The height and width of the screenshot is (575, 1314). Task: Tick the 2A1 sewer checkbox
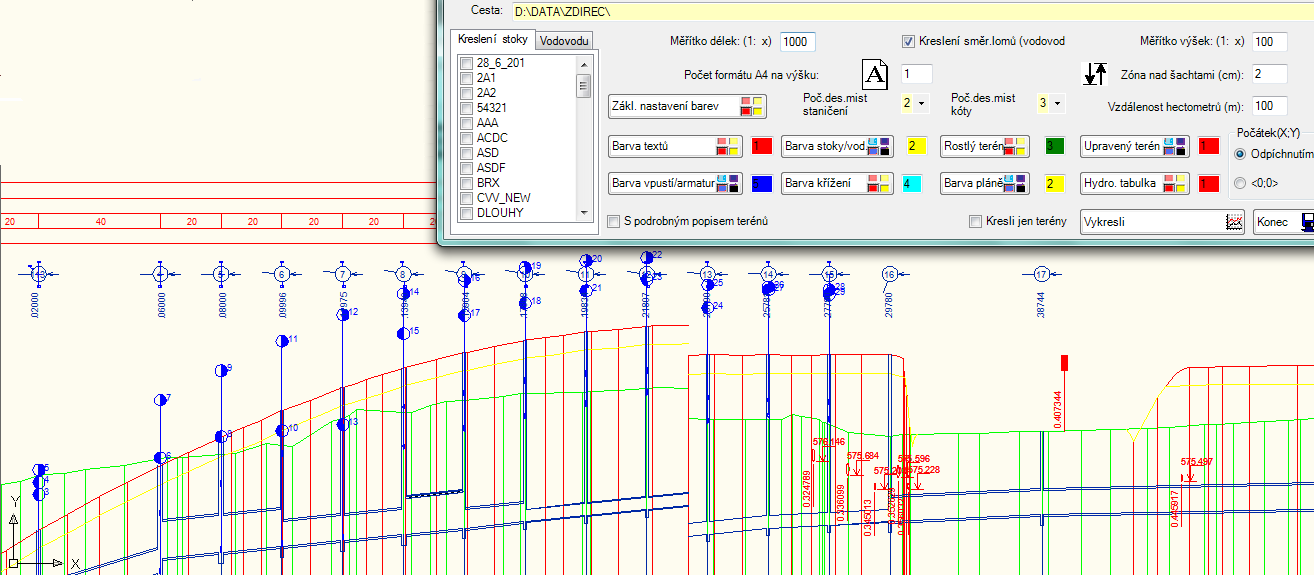(466, 78)
